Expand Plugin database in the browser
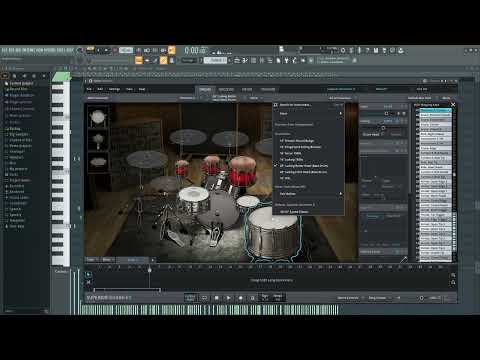The image size is (480, 360). (21, 95)
